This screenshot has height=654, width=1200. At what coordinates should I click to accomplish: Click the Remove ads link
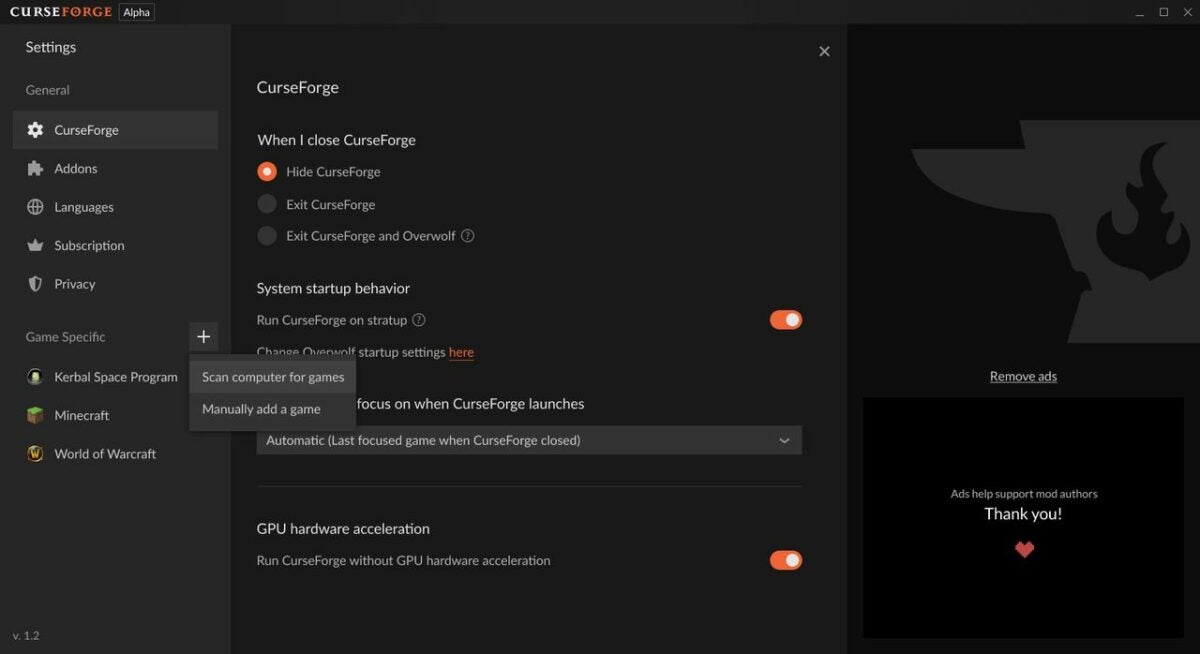[1023, 376]
